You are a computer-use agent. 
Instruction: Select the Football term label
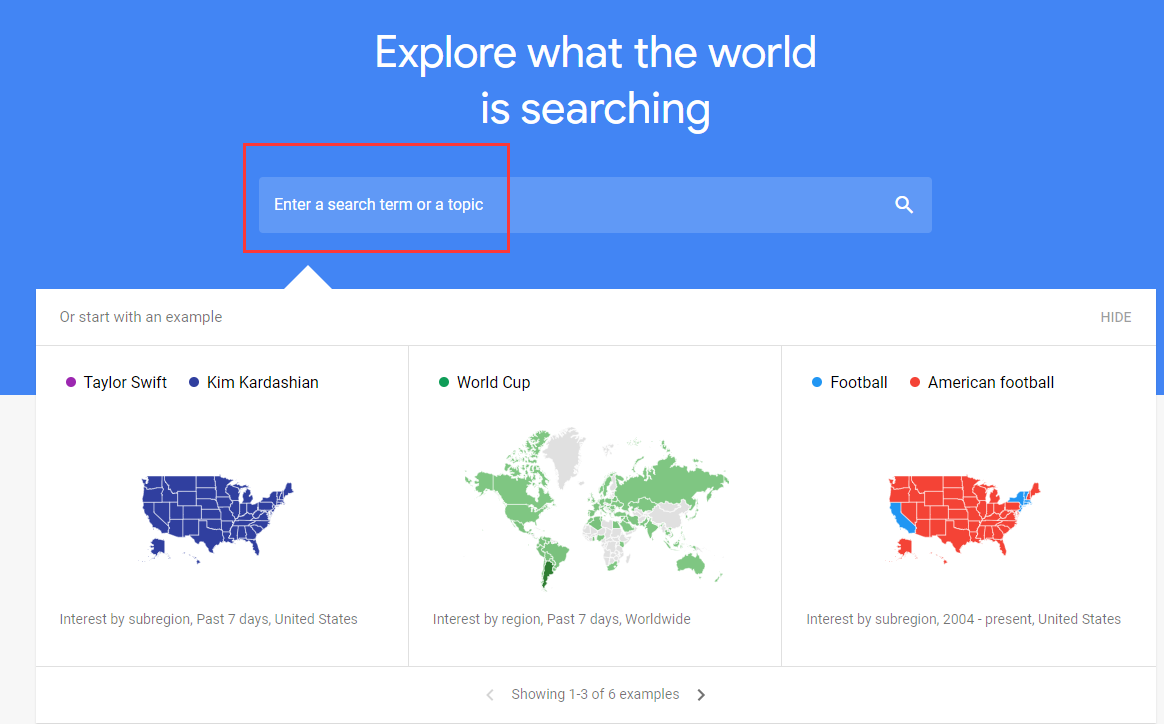(858, 382)
